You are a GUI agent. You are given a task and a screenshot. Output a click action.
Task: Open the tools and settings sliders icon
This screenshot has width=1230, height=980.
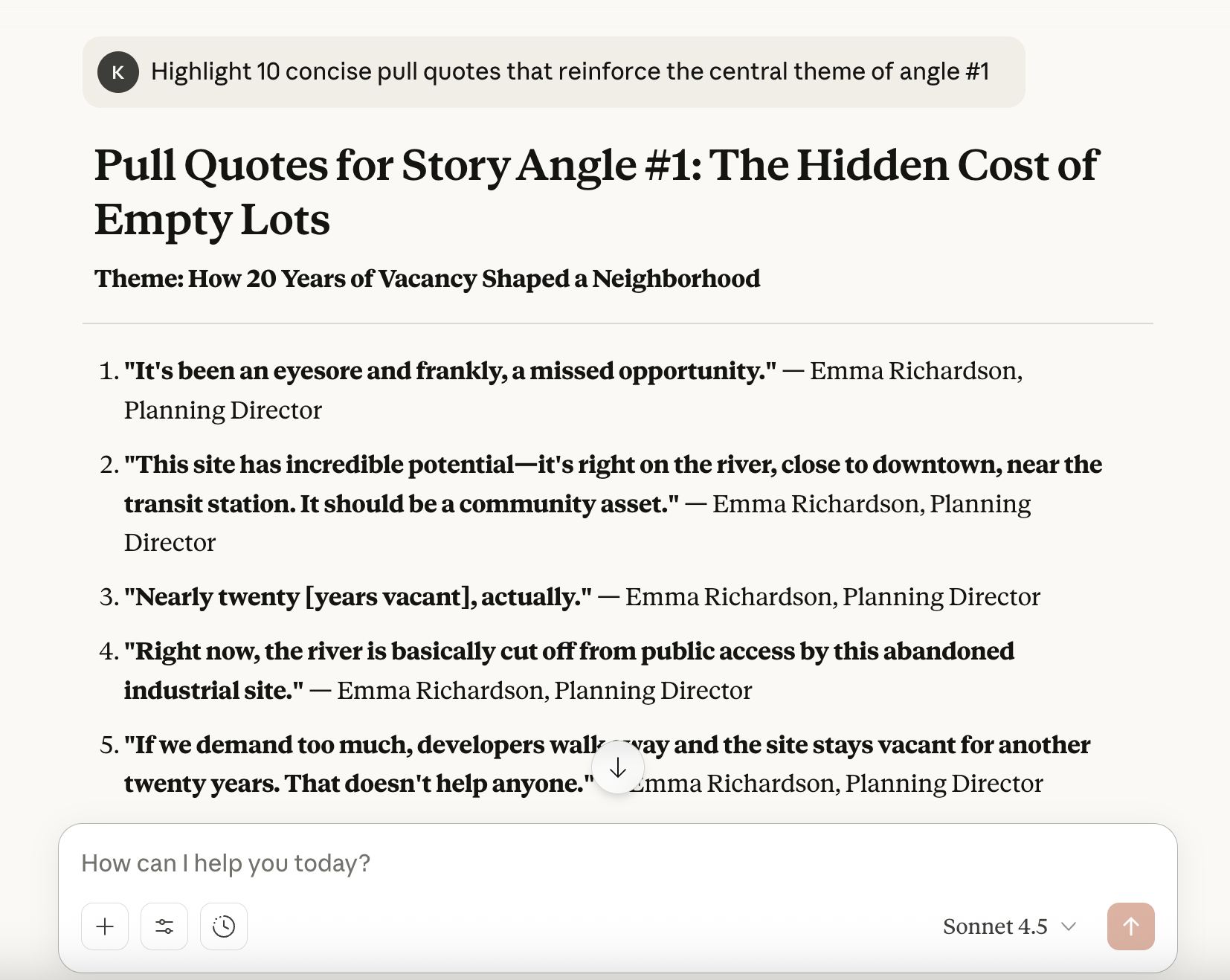point(164,926)
